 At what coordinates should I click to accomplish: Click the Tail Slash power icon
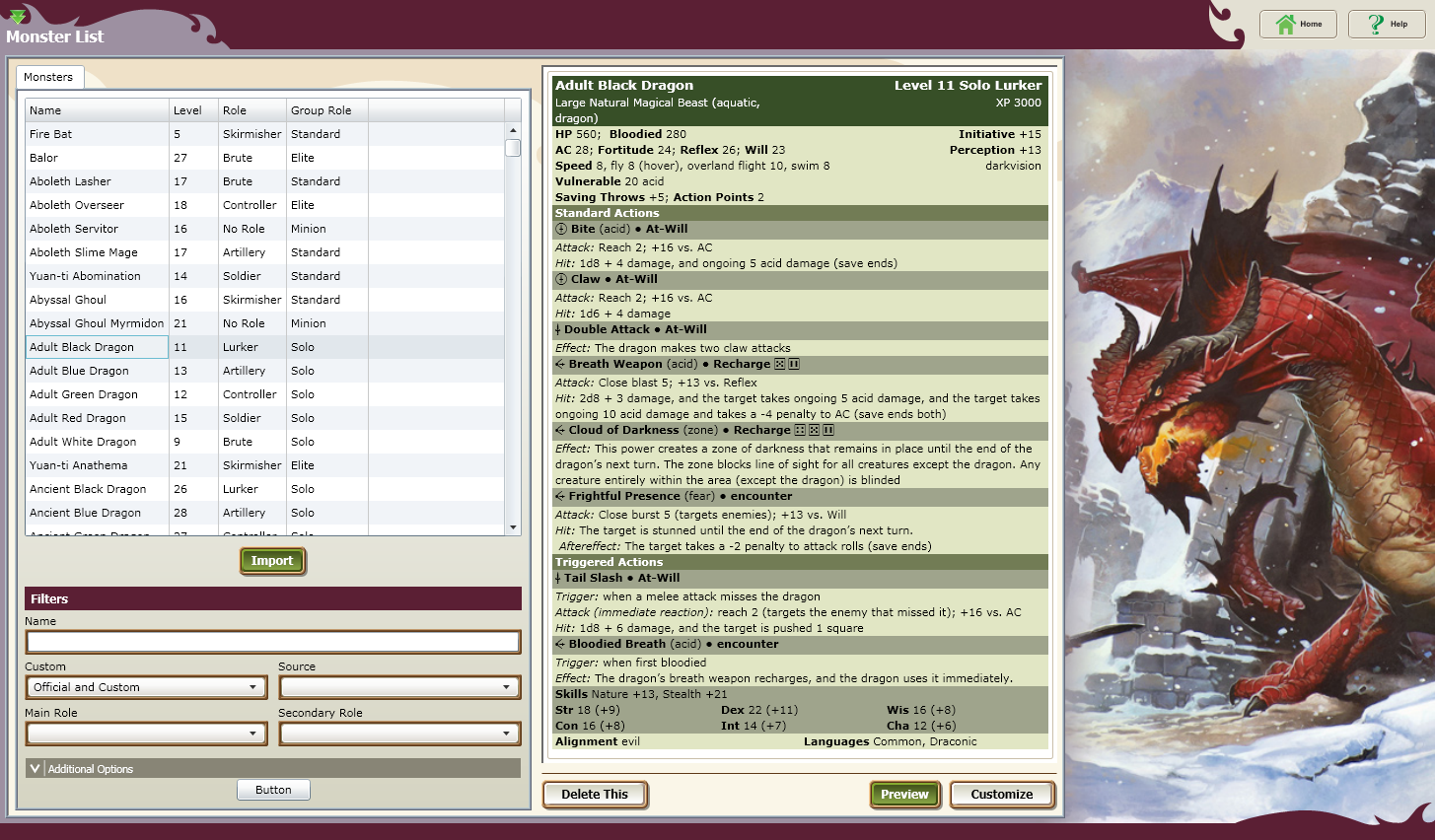point(558,579)
